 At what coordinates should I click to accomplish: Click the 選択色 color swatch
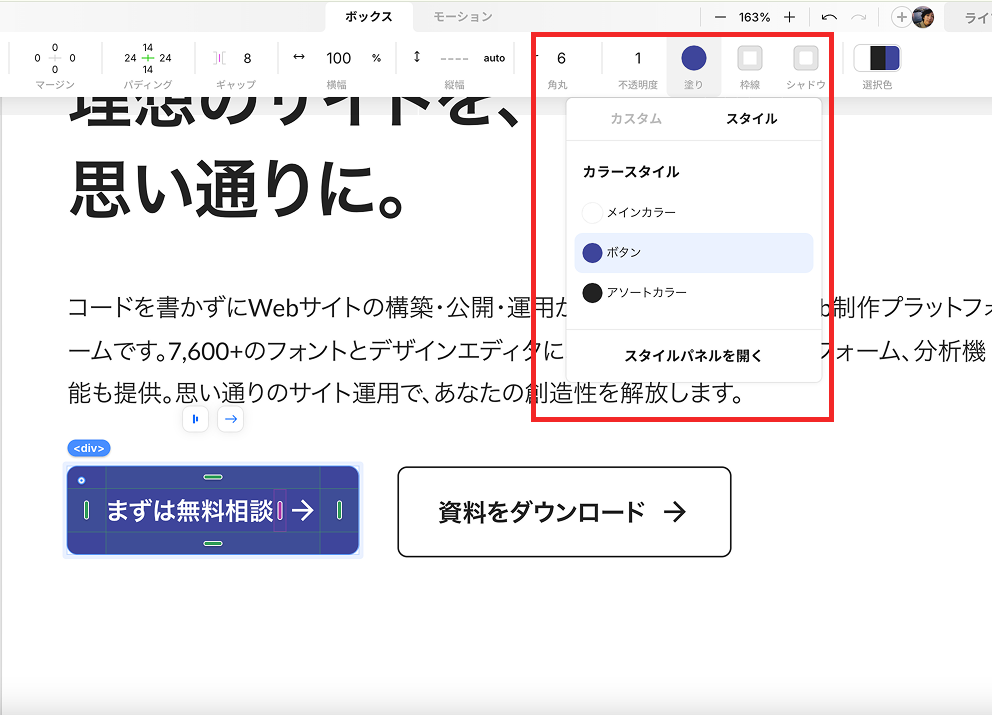(877, 58)
